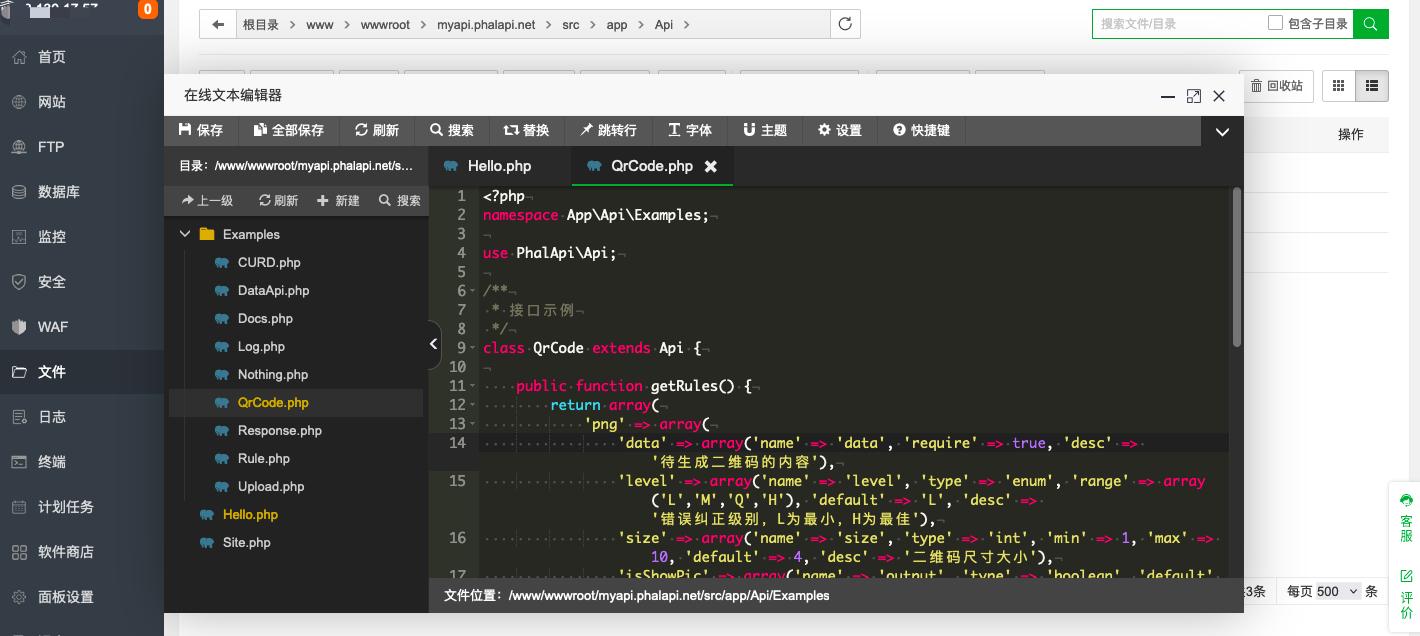The width and height of the screenshot is (1420, 636).
Task: Collapse the Examples folder
Action: point(185,234)
